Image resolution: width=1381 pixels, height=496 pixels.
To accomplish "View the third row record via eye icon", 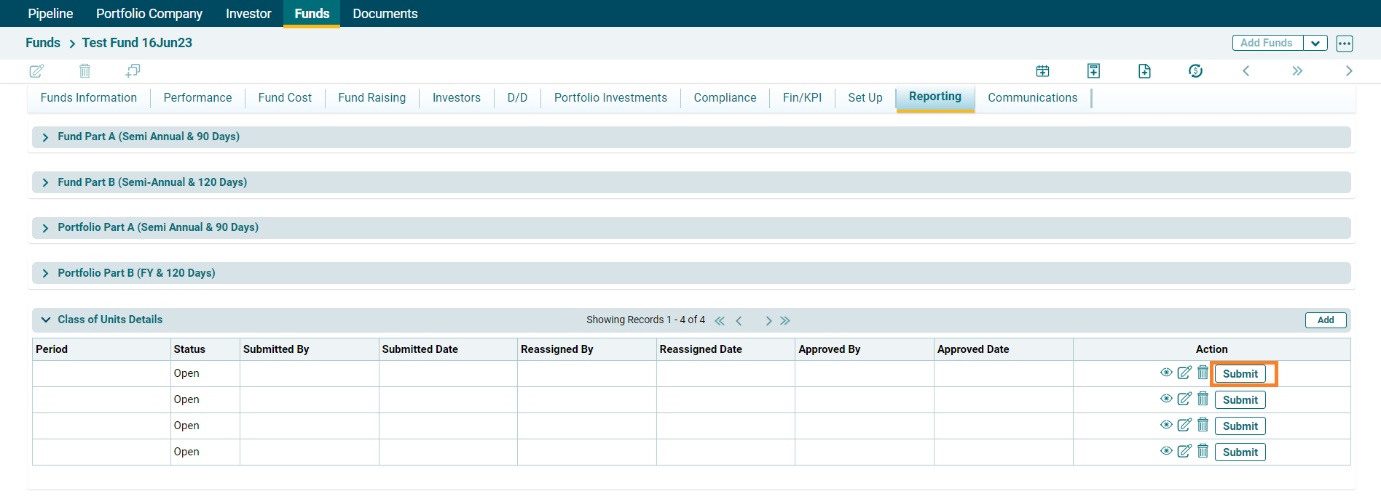I will (1166, 425).
